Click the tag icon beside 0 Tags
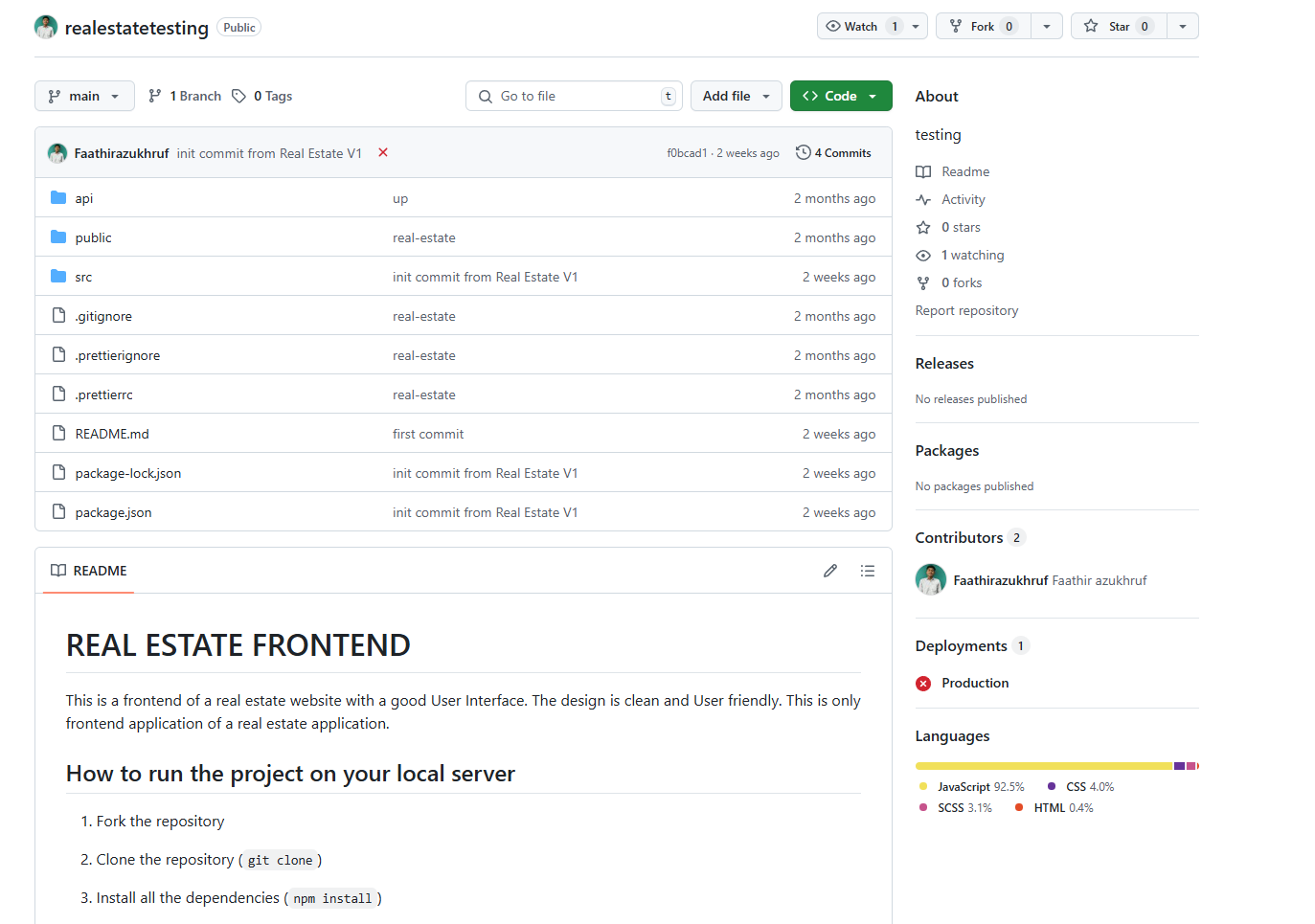Image resolution: width=1315 pixels, height=924 pixels. [239, 96]
